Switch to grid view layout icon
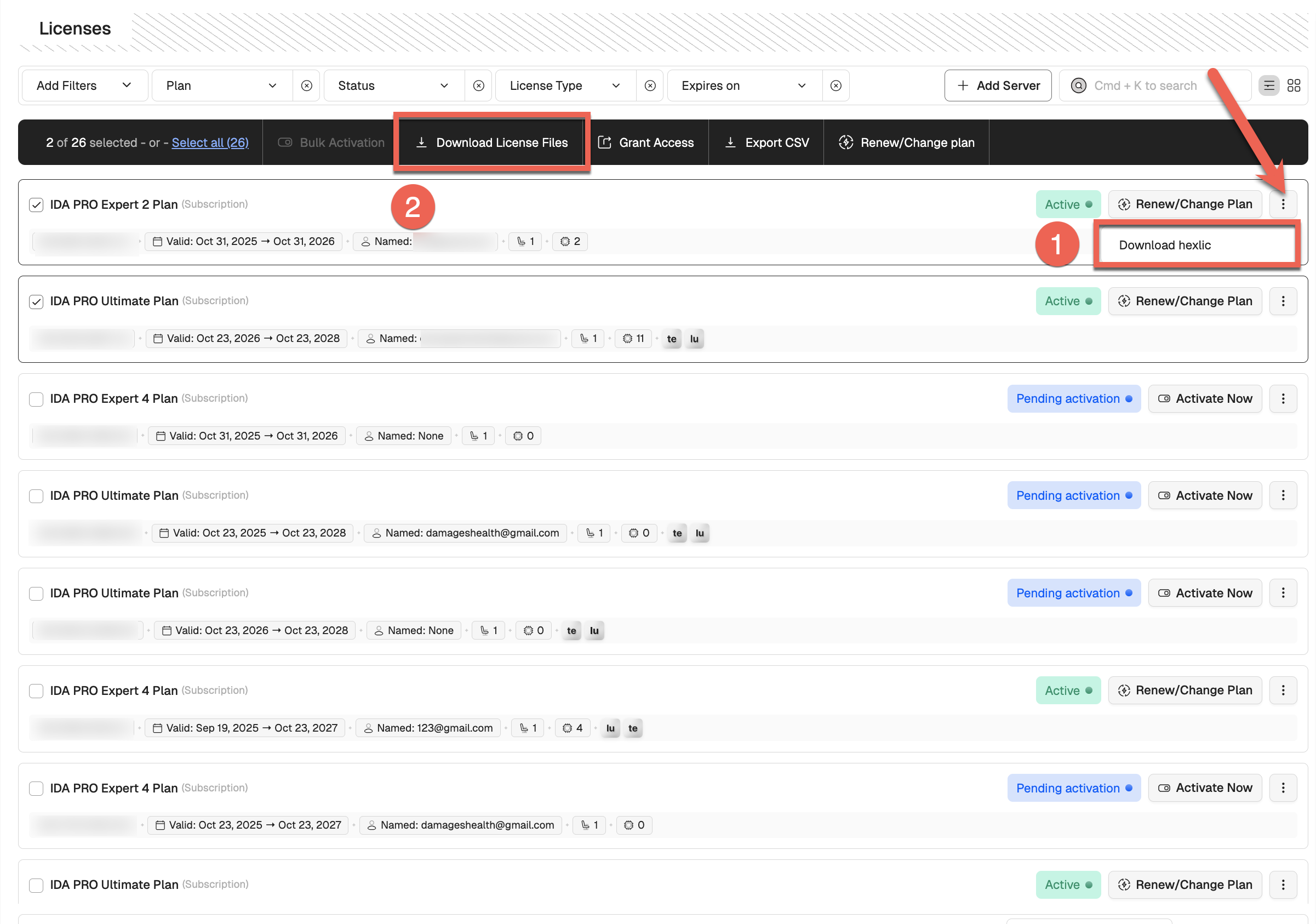 [x=1294, y=85]
